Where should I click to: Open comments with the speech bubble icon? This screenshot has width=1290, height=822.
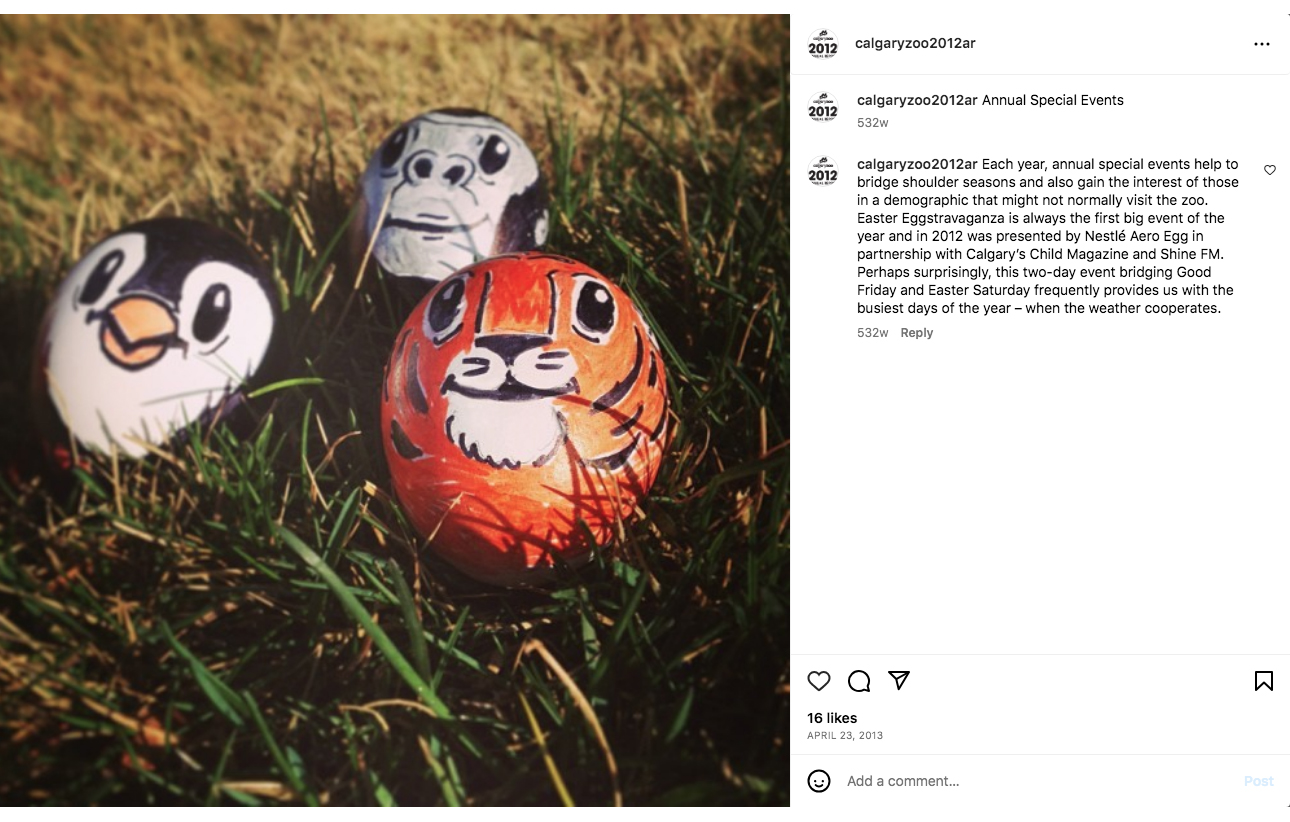pos(859,681)
